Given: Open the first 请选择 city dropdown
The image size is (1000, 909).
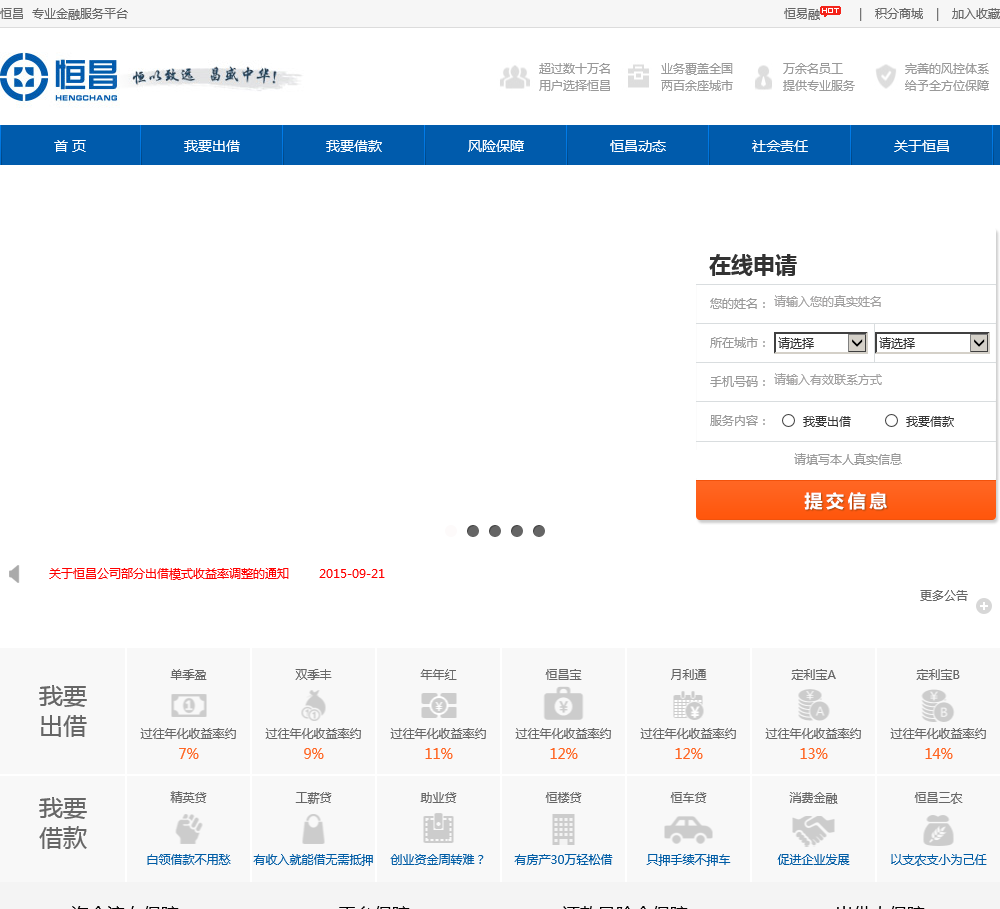Looking at the screenshot, I should (820, 343).
